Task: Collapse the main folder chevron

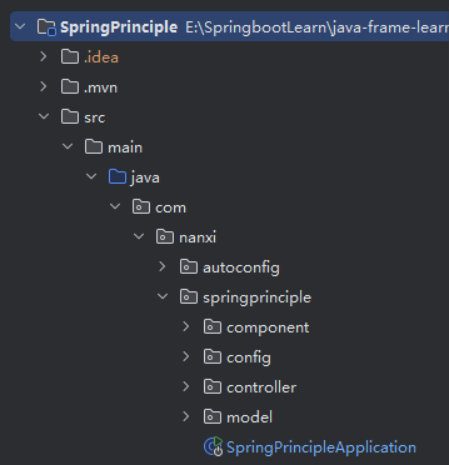Action: [68, 146]
